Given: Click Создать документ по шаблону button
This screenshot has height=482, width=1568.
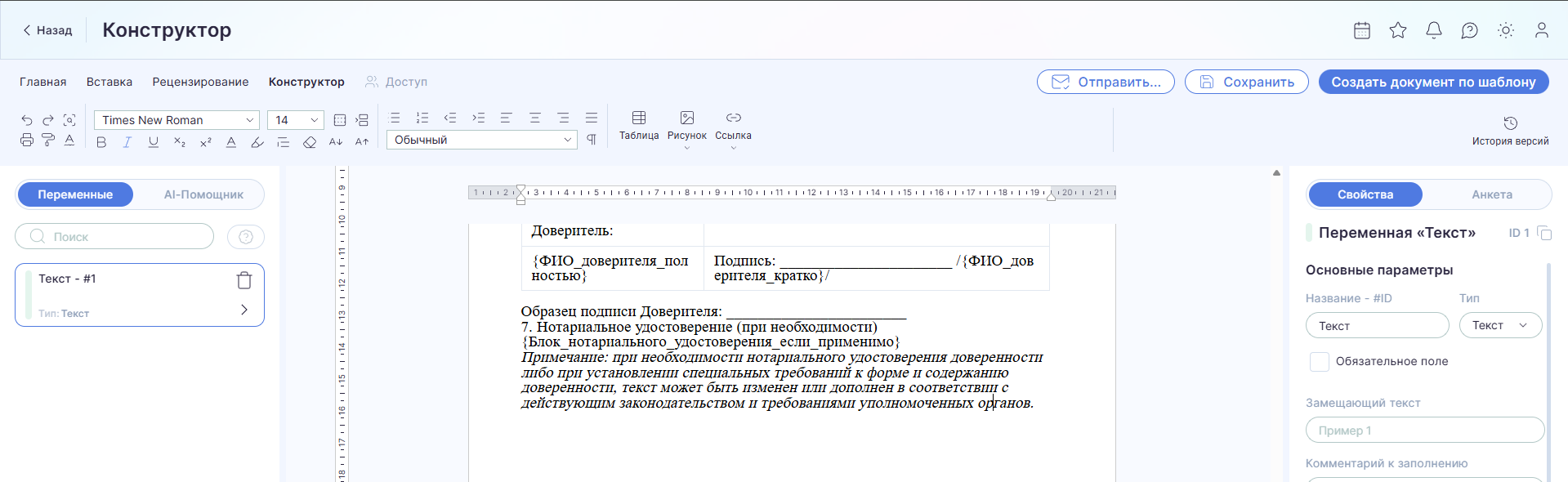Looking at the screenshot, I should tap(1433, 82).
